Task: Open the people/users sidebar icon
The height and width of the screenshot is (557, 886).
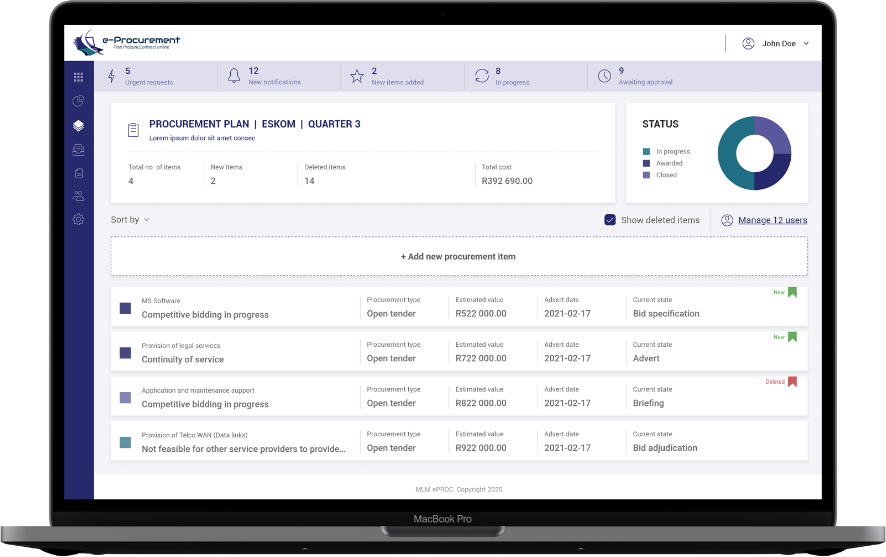Action: pyautogui.click(x=79, y=196)
